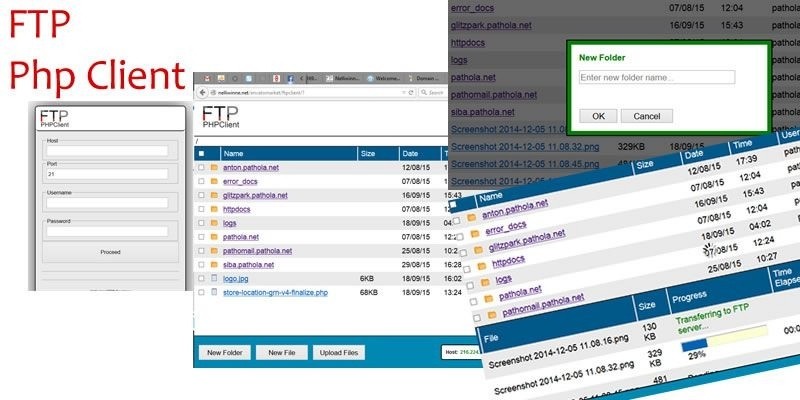The image size is (800, 400).
Task: Click folder icon next to anton.pathola.net in middle list
Action: [x=213, y=168]
